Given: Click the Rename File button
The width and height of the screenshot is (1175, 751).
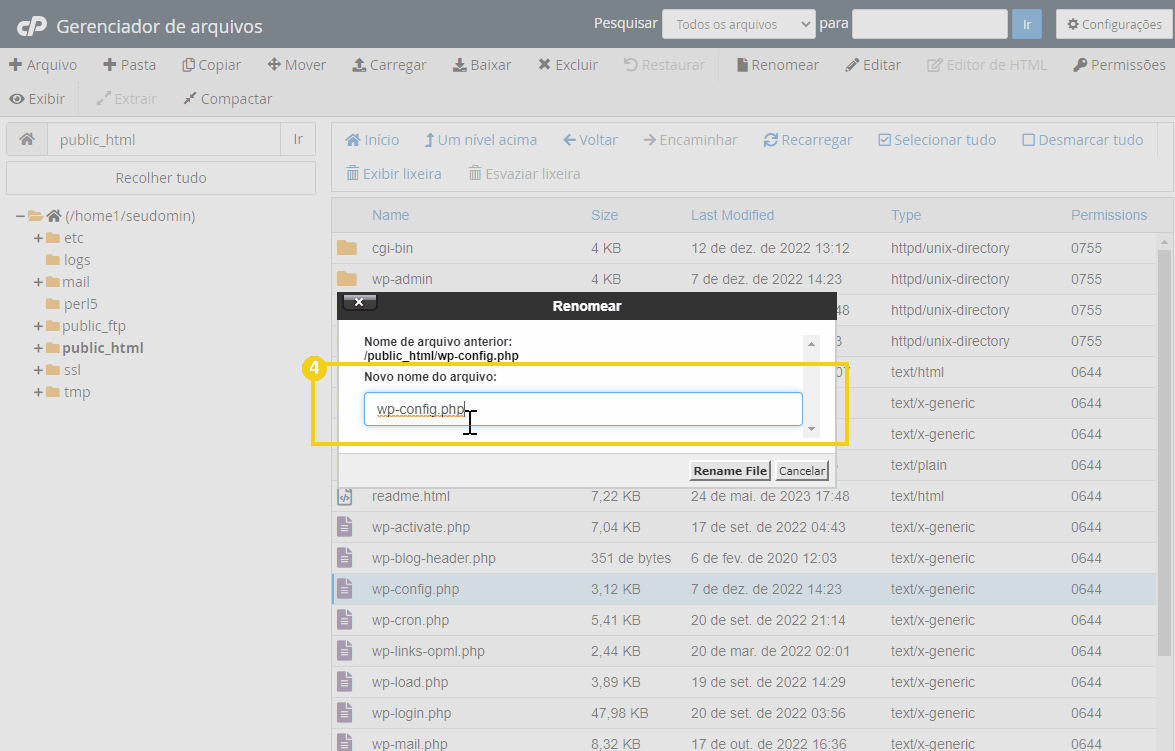Looking at the screenshot, I should click(730, 471).
